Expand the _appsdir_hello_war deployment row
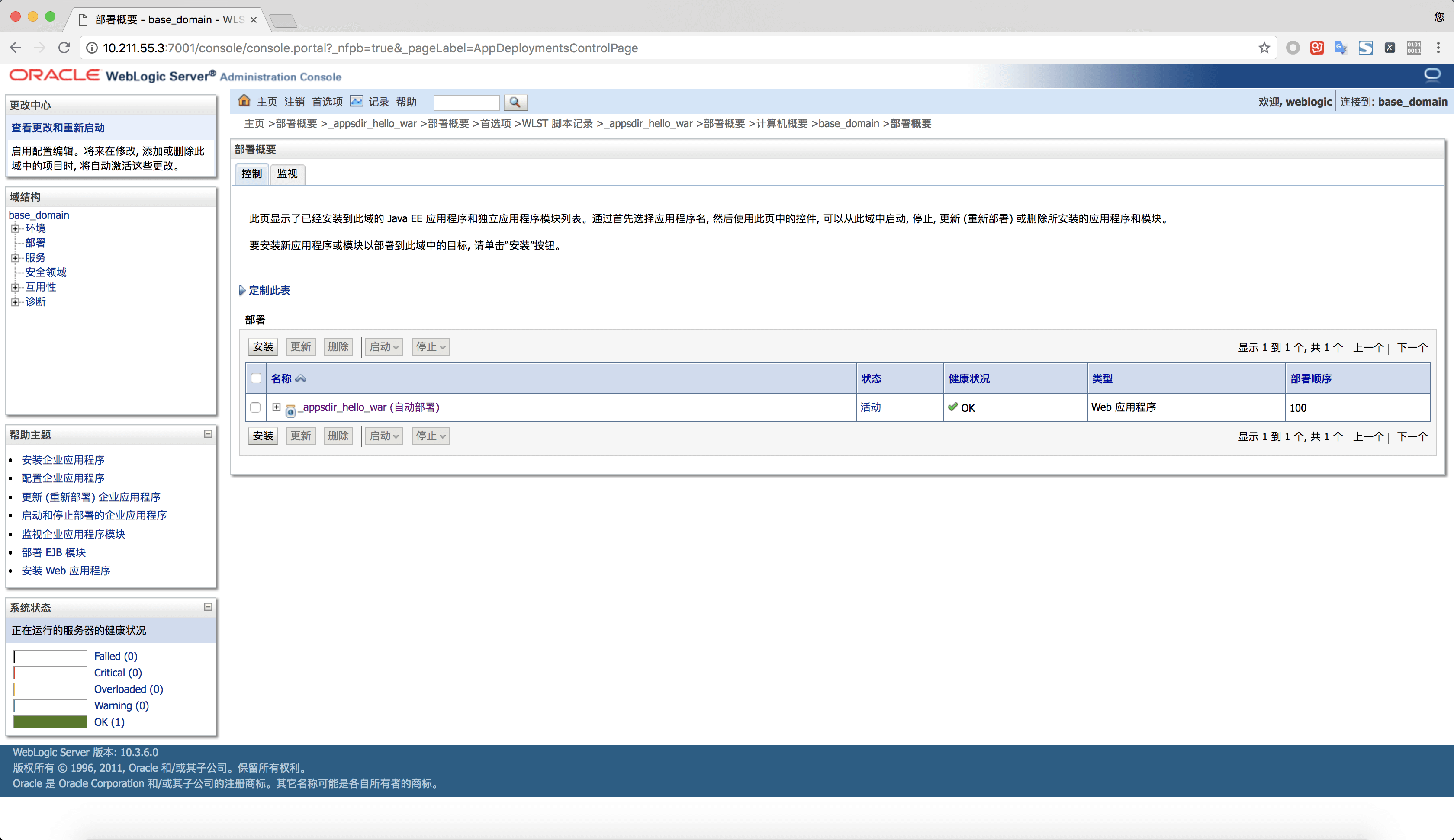 (x=277, y=407)
